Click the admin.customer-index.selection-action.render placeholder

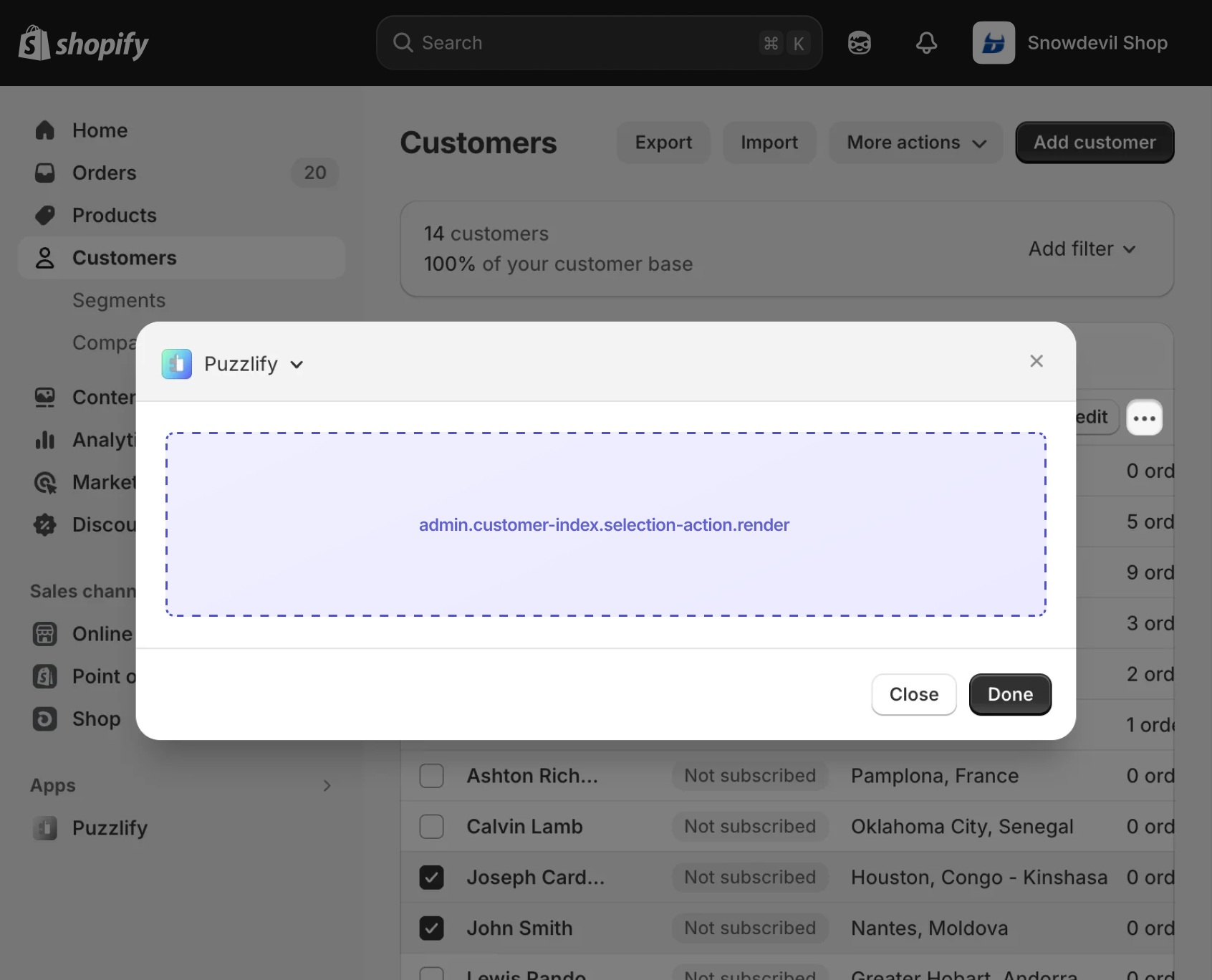605,524
